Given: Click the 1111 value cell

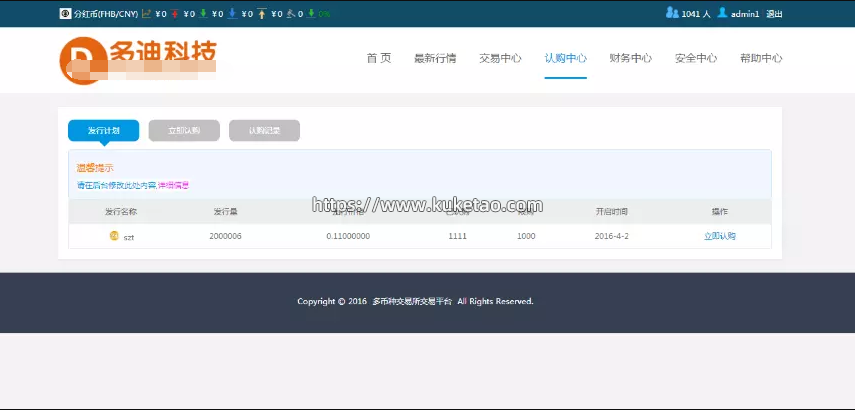Looking at the screenshot, I should click(457, 236).
